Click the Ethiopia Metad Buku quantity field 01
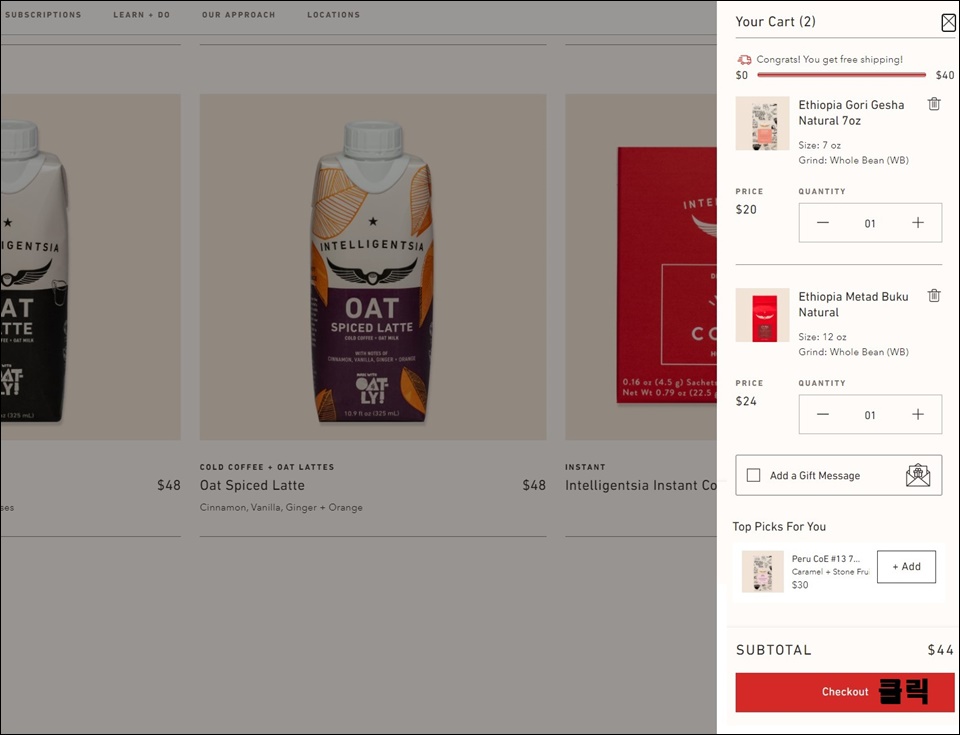960x735 pixels. (870, 415)
